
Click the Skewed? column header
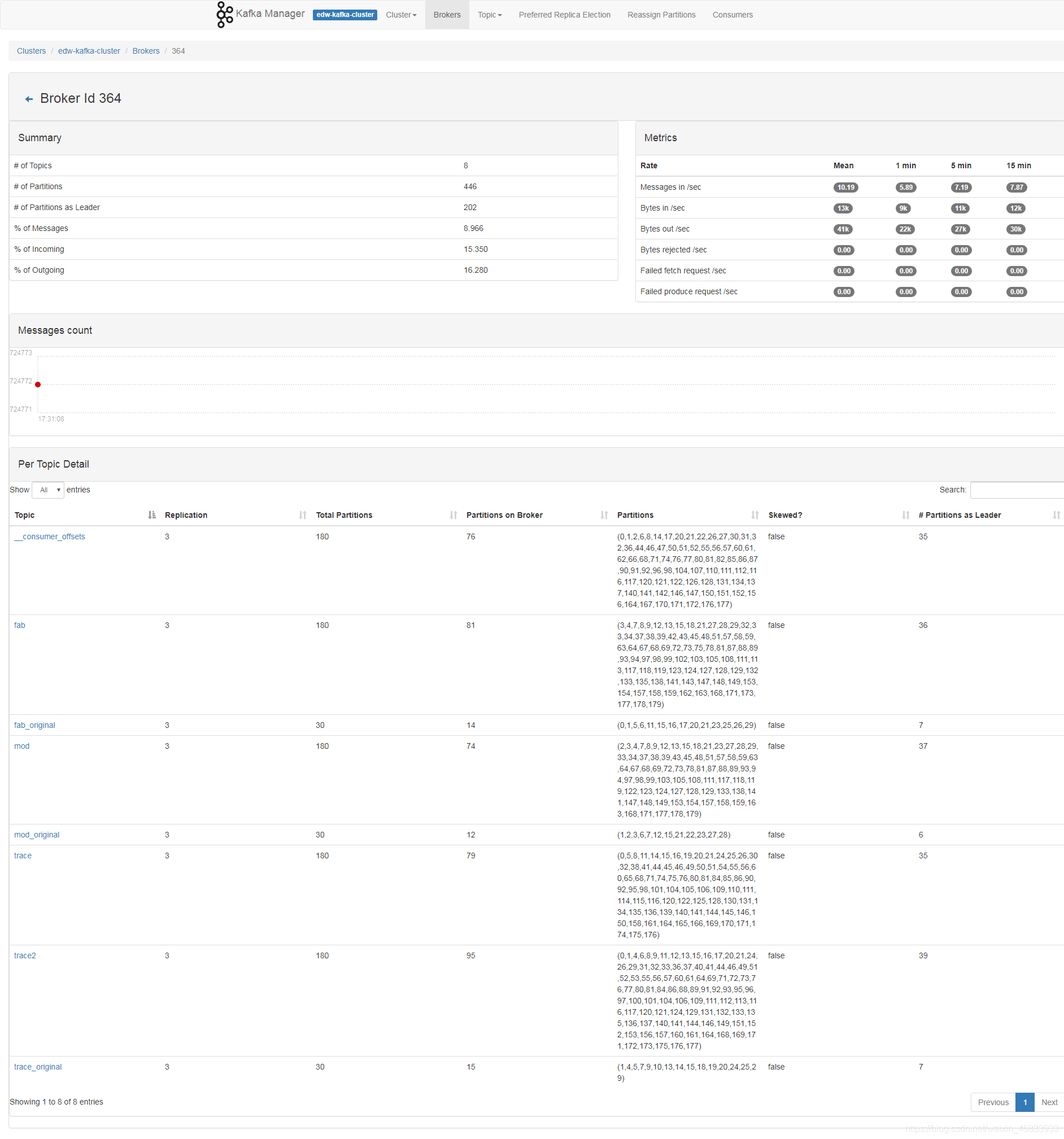click(784, 515)
